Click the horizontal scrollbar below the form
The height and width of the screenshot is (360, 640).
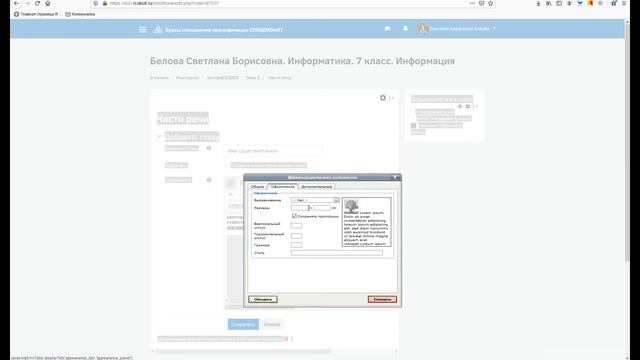[x=243, y=351]
